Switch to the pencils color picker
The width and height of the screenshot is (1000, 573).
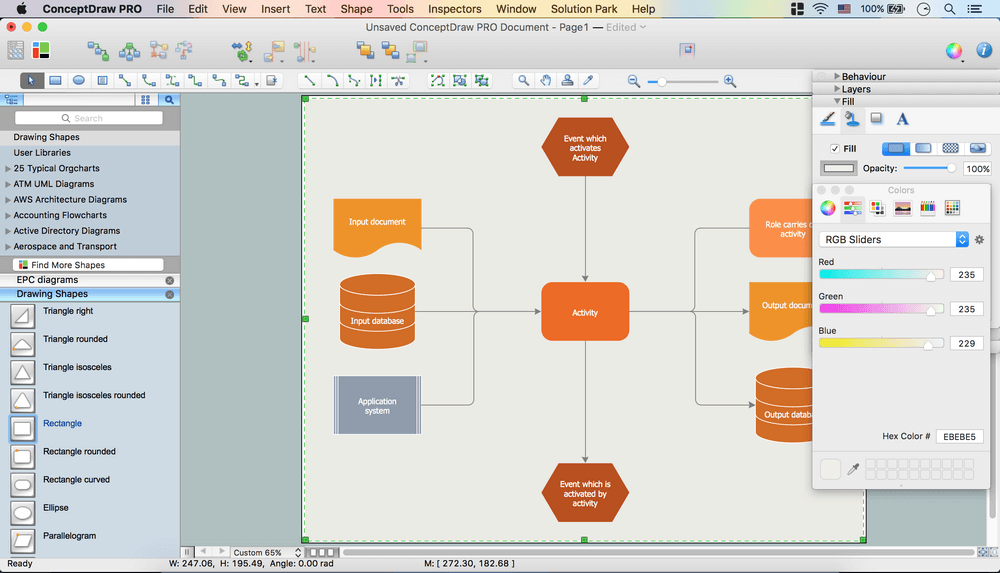pyautogui.click(x=927, y=208)
